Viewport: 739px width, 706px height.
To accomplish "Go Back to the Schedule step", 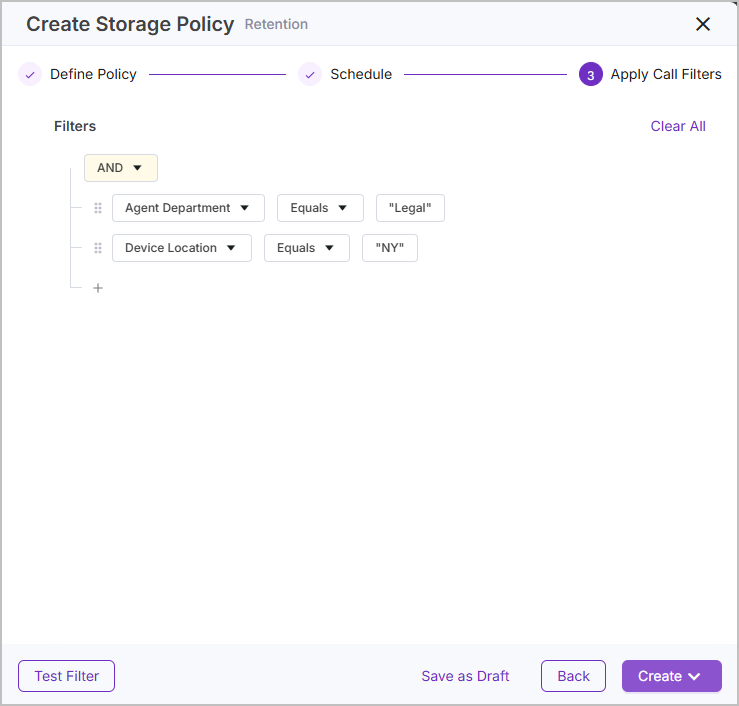I will click(573, 676).
